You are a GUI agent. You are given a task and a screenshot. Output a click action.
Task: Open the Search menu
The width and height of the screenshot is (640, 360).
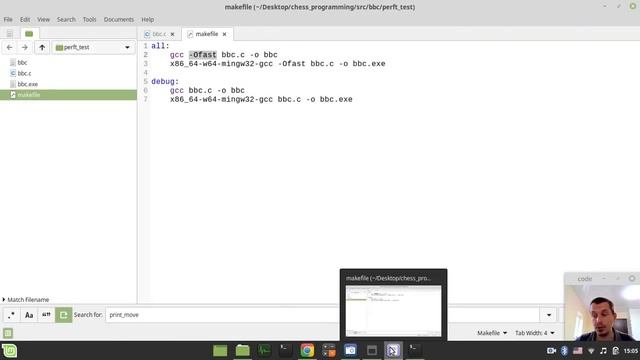(x=66, y=20)
